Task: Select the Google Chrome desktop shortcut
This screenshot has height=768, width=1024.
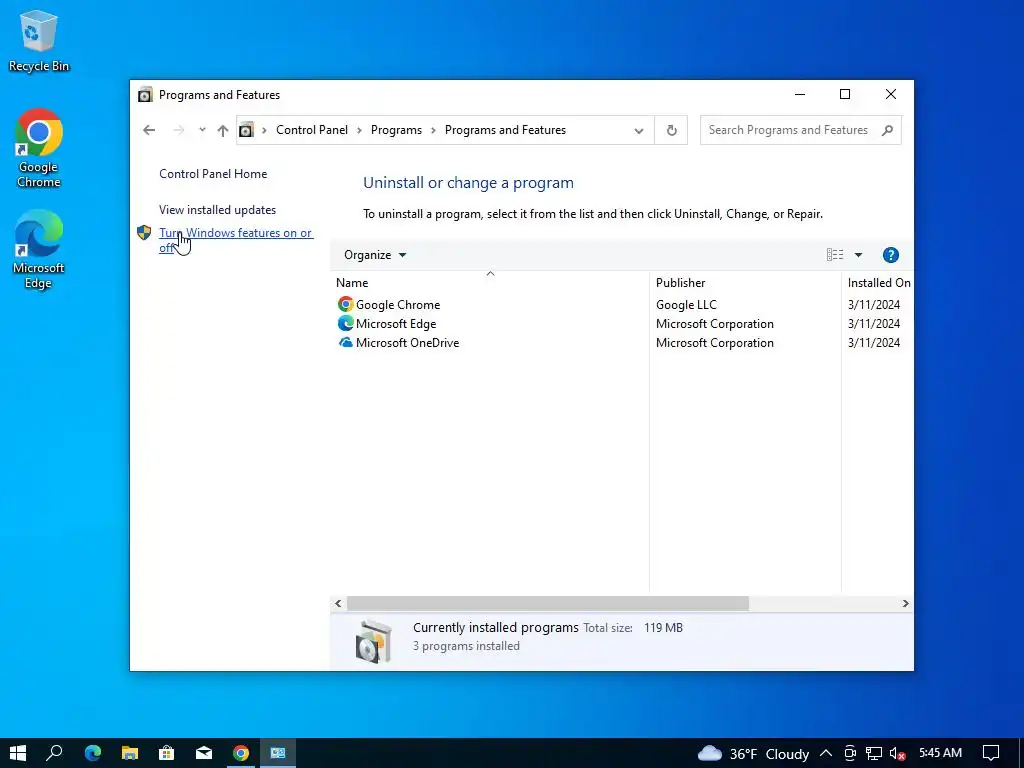Action: coord(39,149)
